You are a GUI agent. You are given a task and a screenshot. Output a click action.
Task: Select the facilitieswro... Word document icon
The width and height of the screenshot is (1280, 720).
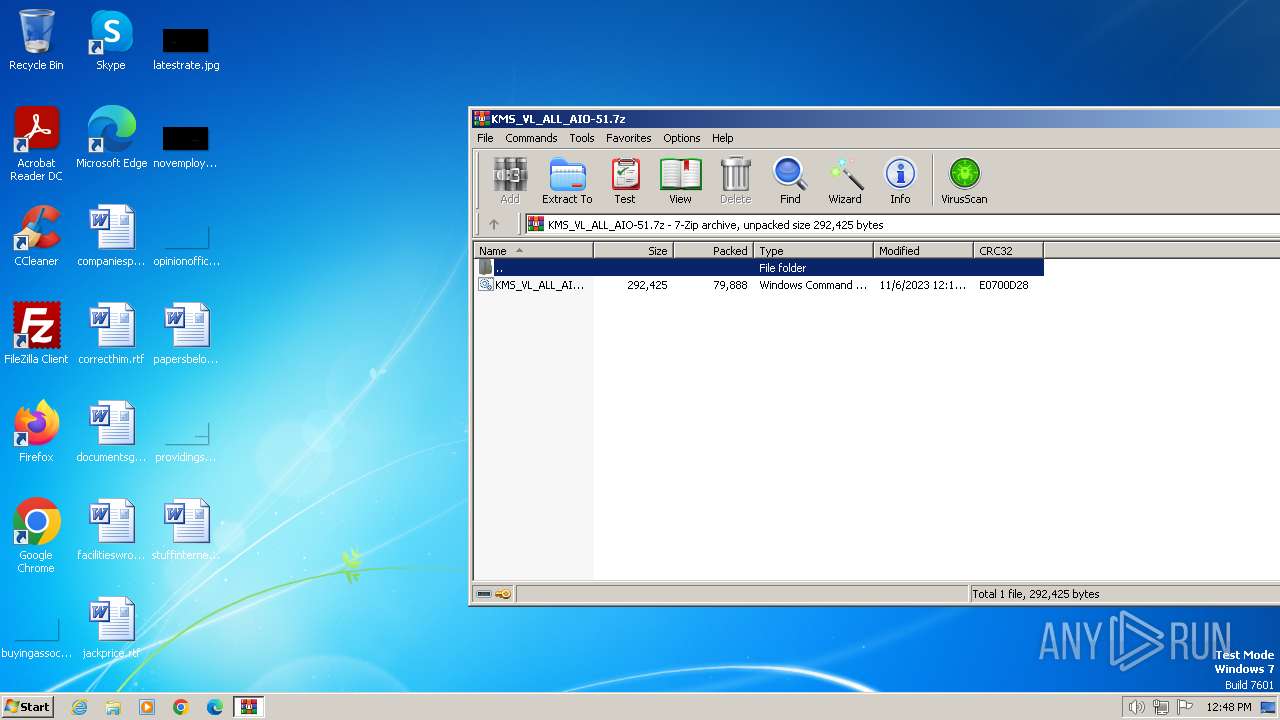tap(111, 530)
